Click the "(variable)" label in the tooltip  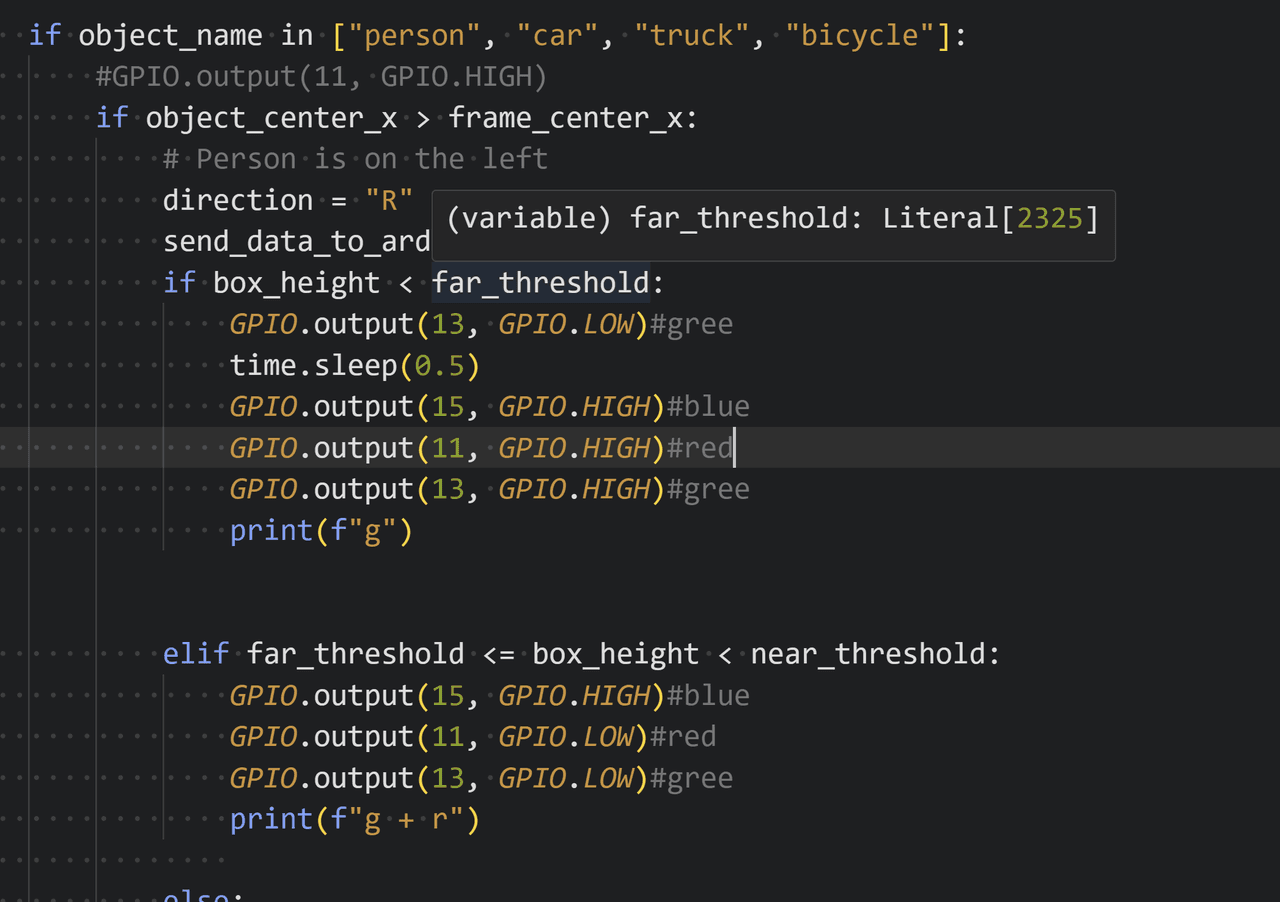point(529,219)
